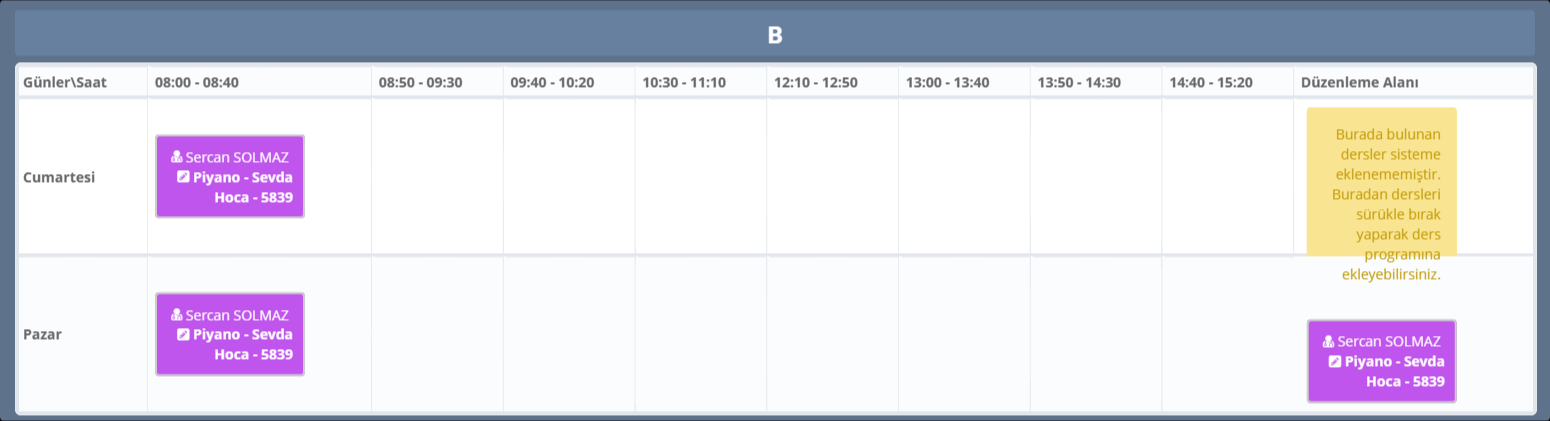Select the 08:50 - 09:30 column header
This screenshot has width=1550, height=421.
(x=421, y=82)
